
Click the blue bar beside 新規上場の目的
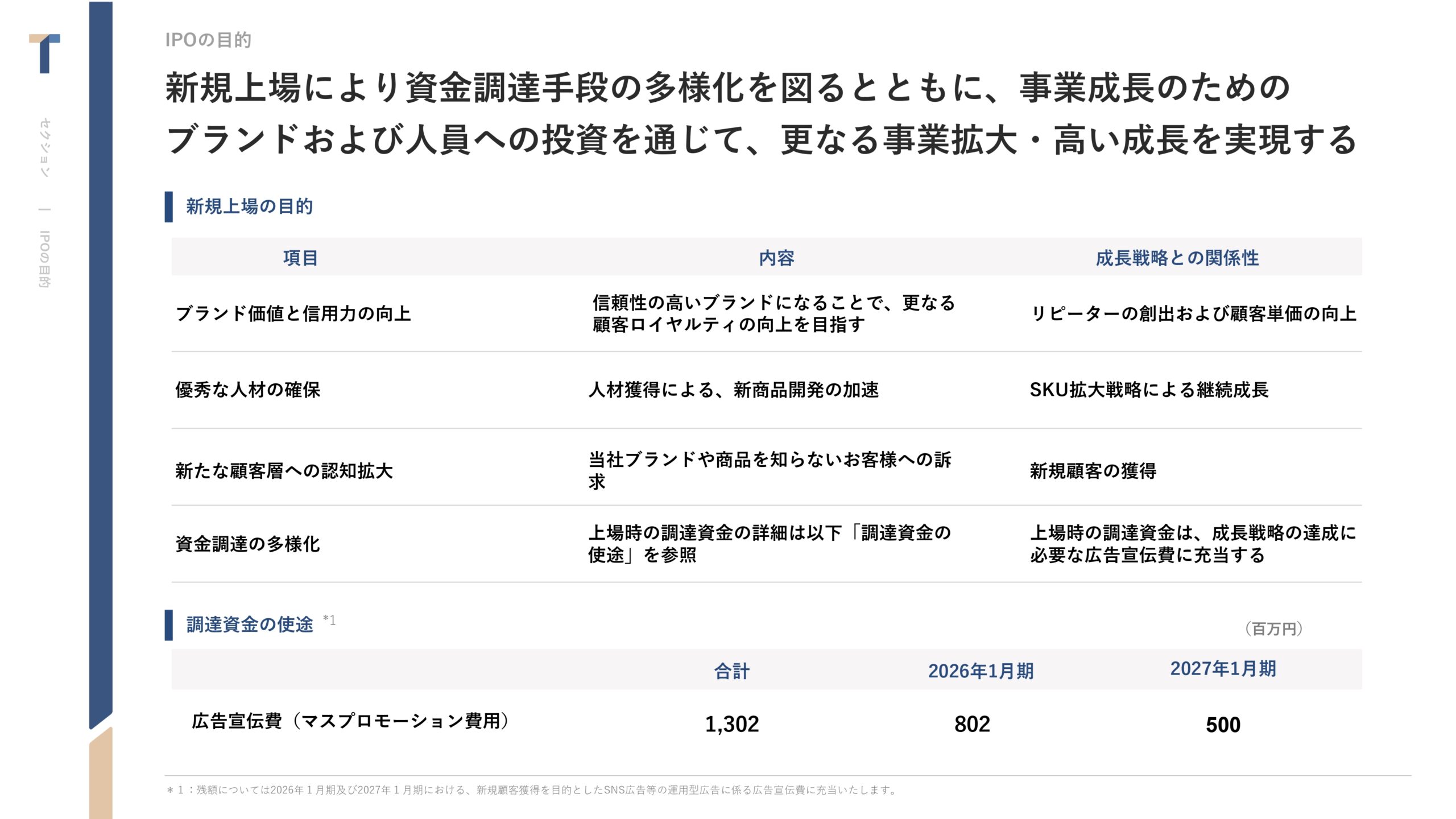click(x=168, y=206)
